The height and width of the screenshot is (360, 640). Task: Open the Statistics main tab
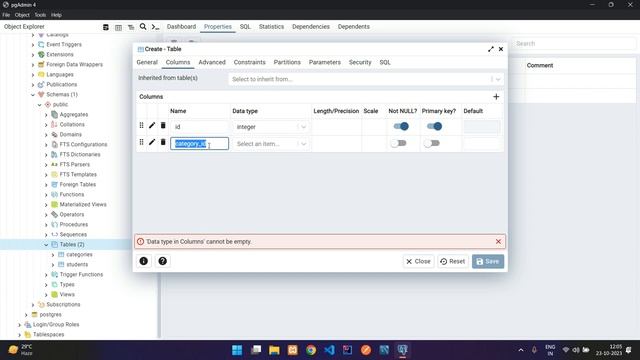(x=271, y=27)
